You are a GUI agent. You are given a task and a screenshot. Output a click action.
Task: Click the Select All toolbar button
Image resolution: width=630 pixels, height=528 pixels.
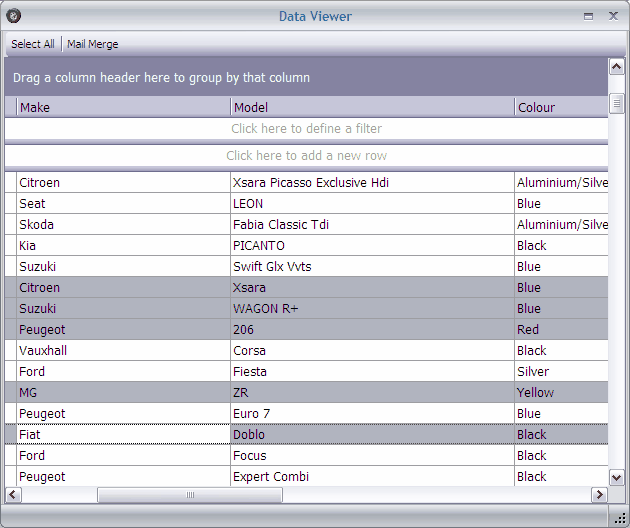click(x=33, y=44)
